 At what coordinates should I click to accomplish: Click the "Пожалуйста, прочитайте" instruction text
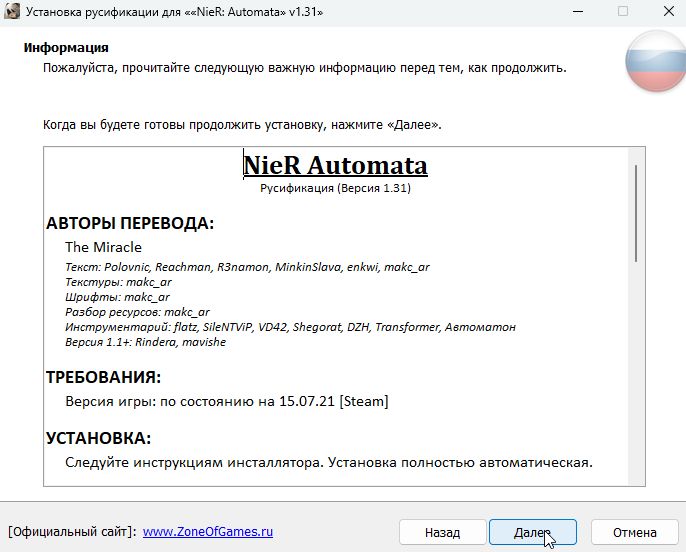coord(305,68)
